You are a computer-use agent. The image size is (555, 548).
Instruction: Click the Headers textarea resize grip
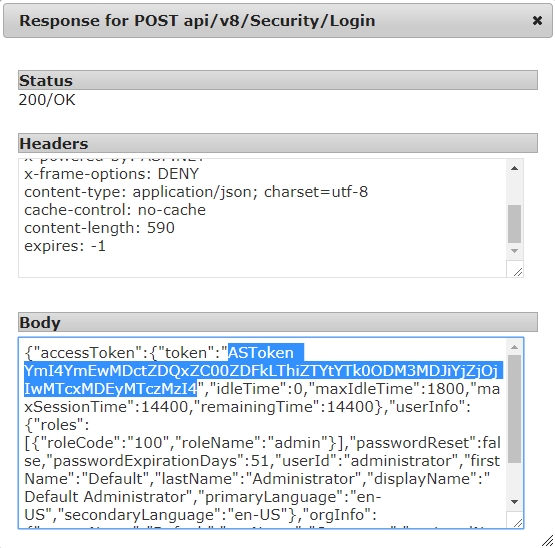tap(517, 272)
